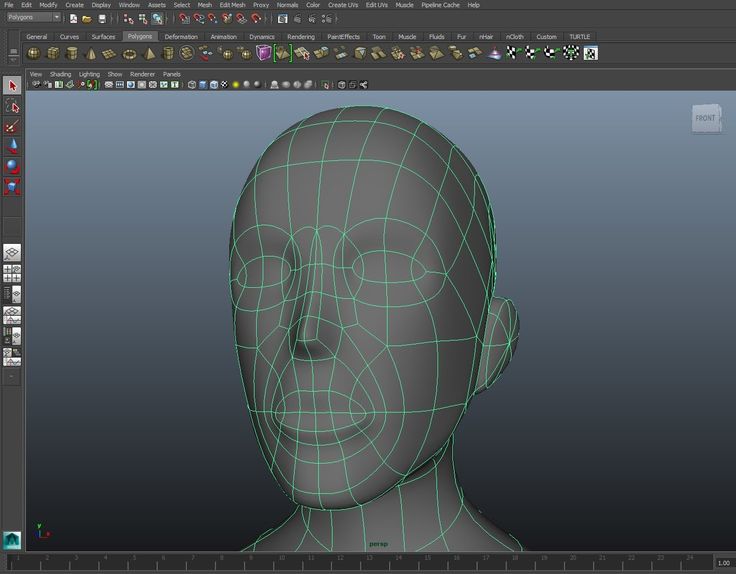The image size is (736, 574).
Task: Click the FRONT face of the ViewCube
Action: [x=705, y=118]
